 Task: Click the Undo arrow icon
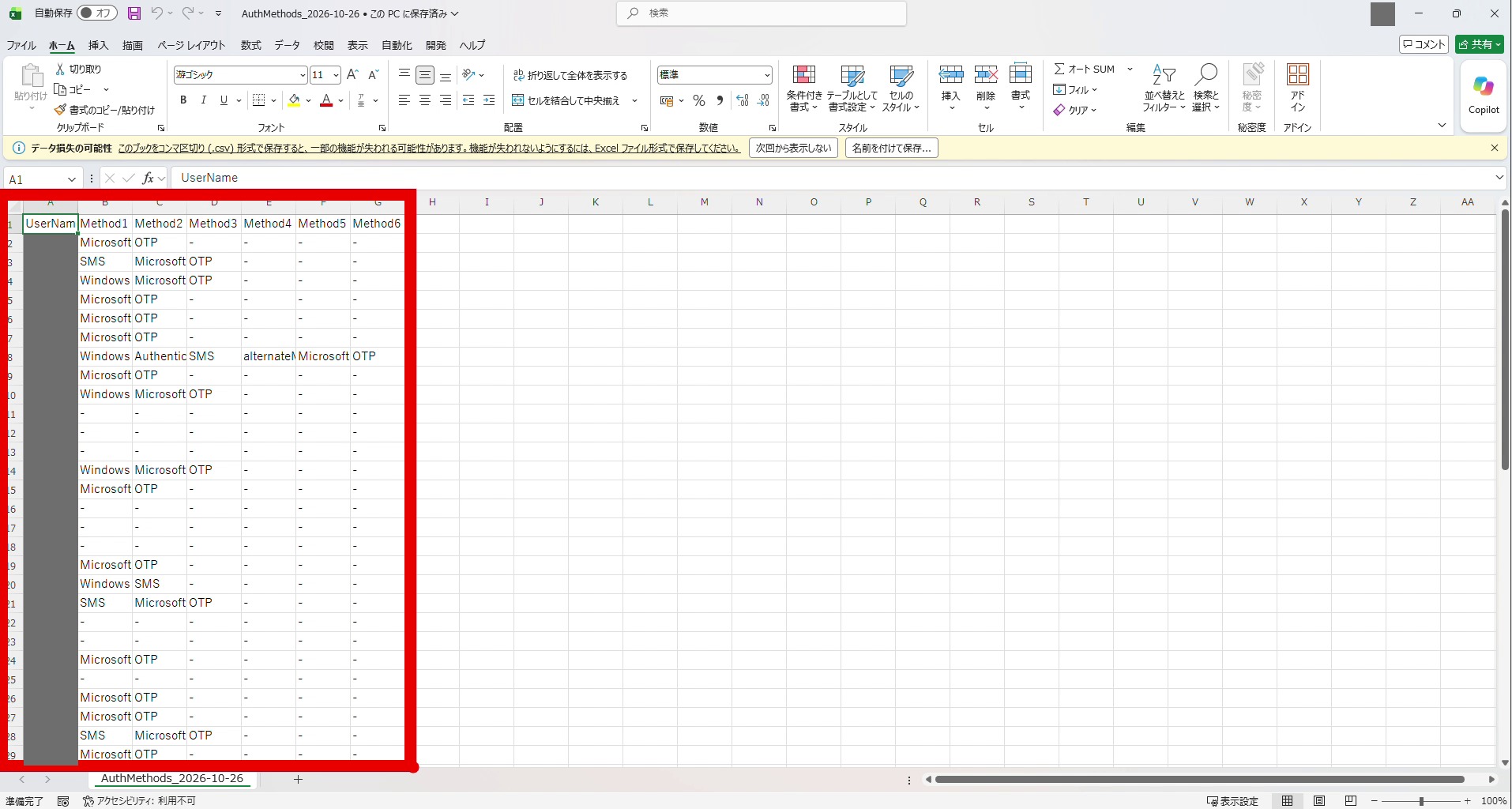(157, 13)
